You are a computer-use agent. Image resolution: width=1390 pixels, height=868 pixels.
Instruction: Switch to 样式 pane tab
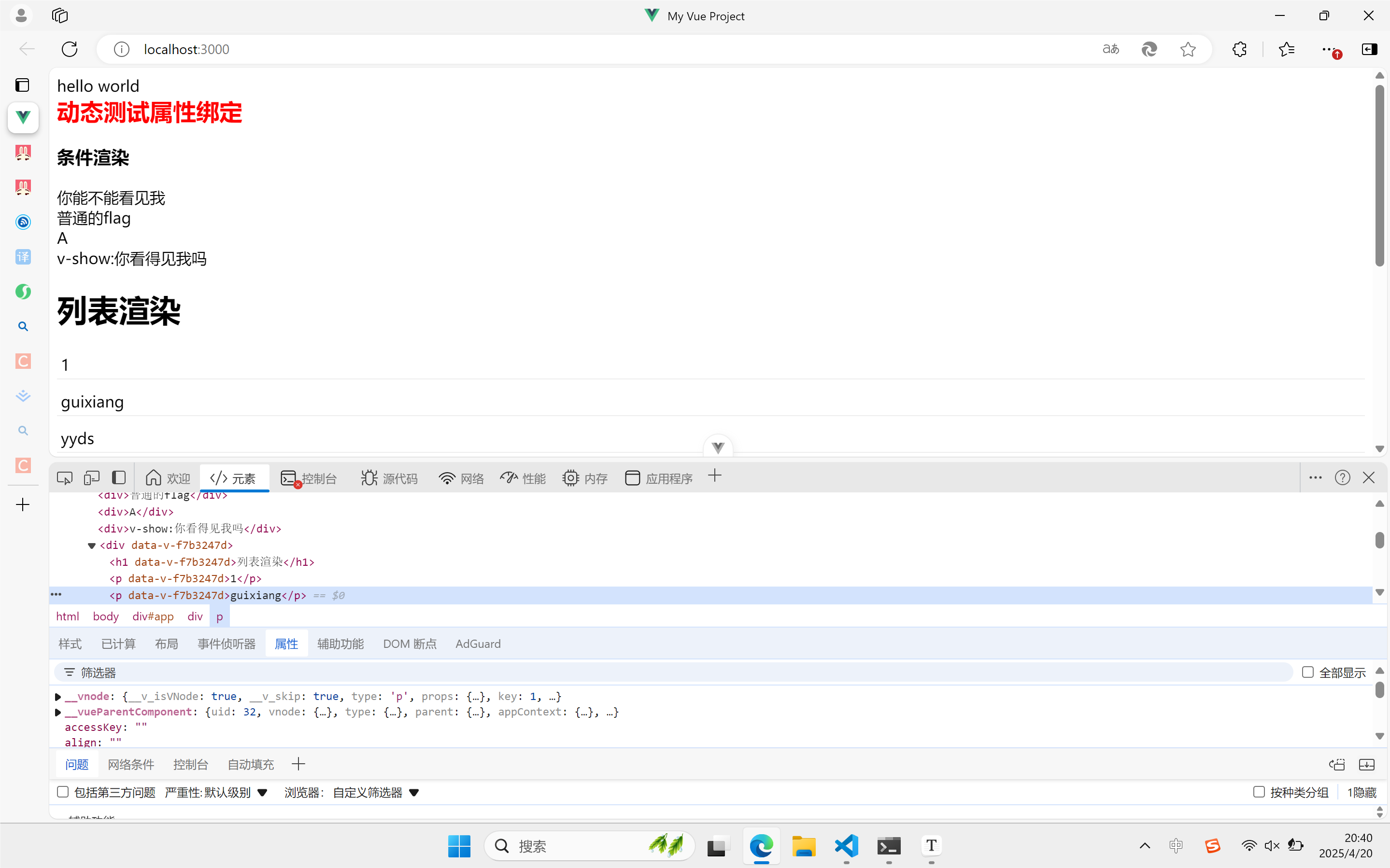tap(70, 644)
